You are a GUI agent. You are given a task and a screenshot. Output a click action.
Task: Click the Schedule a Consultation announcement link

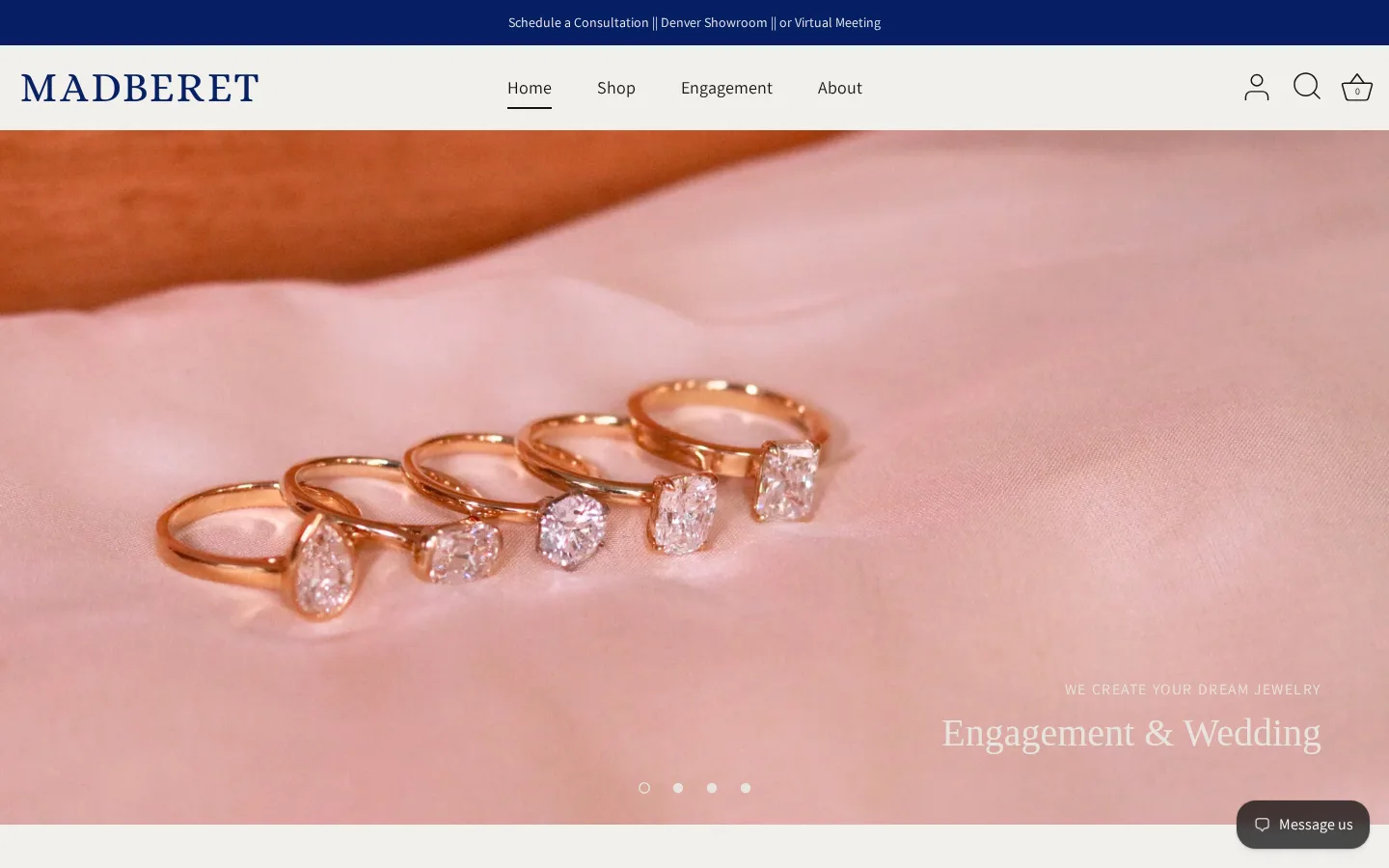click(694, 22)
